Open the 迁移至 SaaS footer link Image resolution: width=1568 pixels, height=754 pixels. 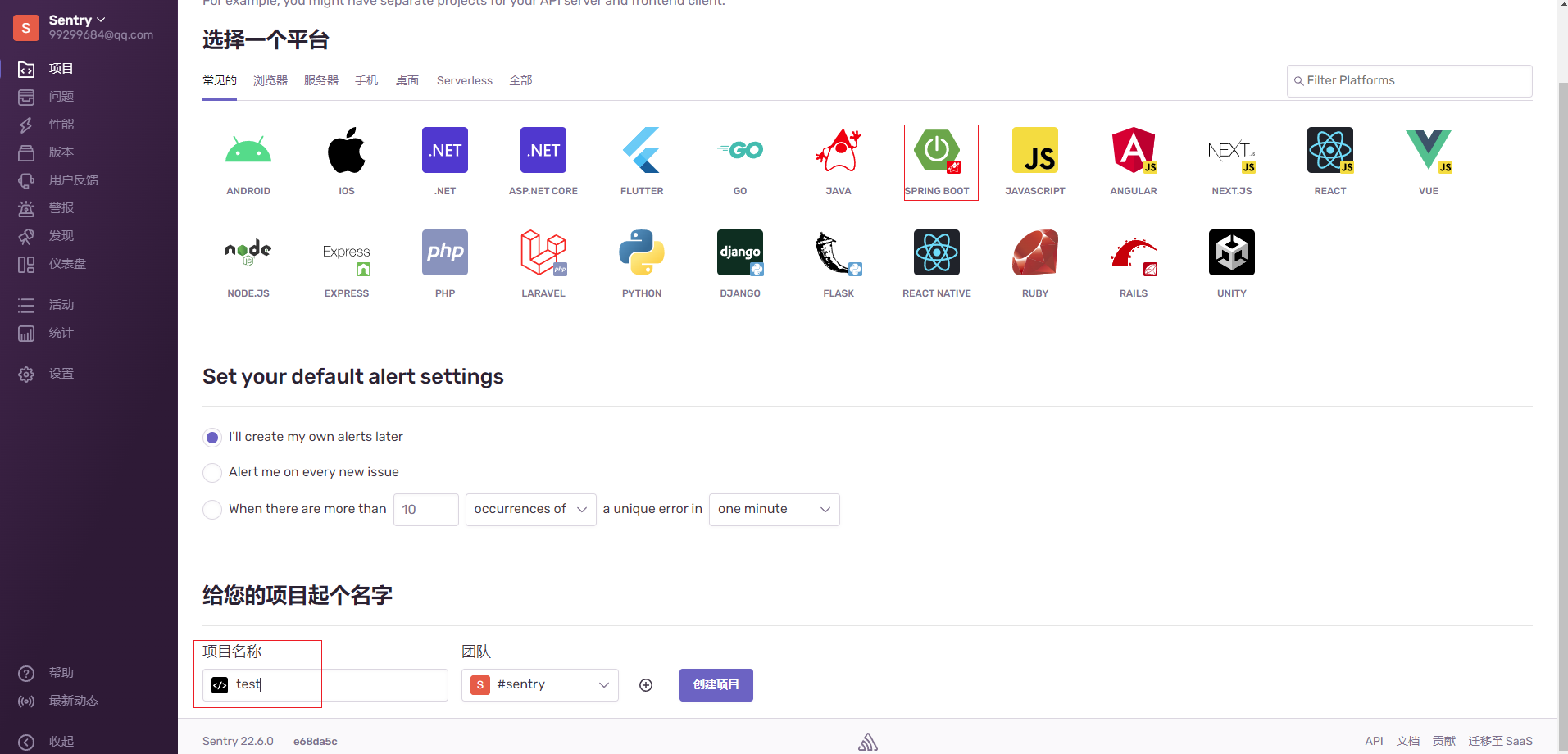pyautogui.click(x=1501, y=741)
